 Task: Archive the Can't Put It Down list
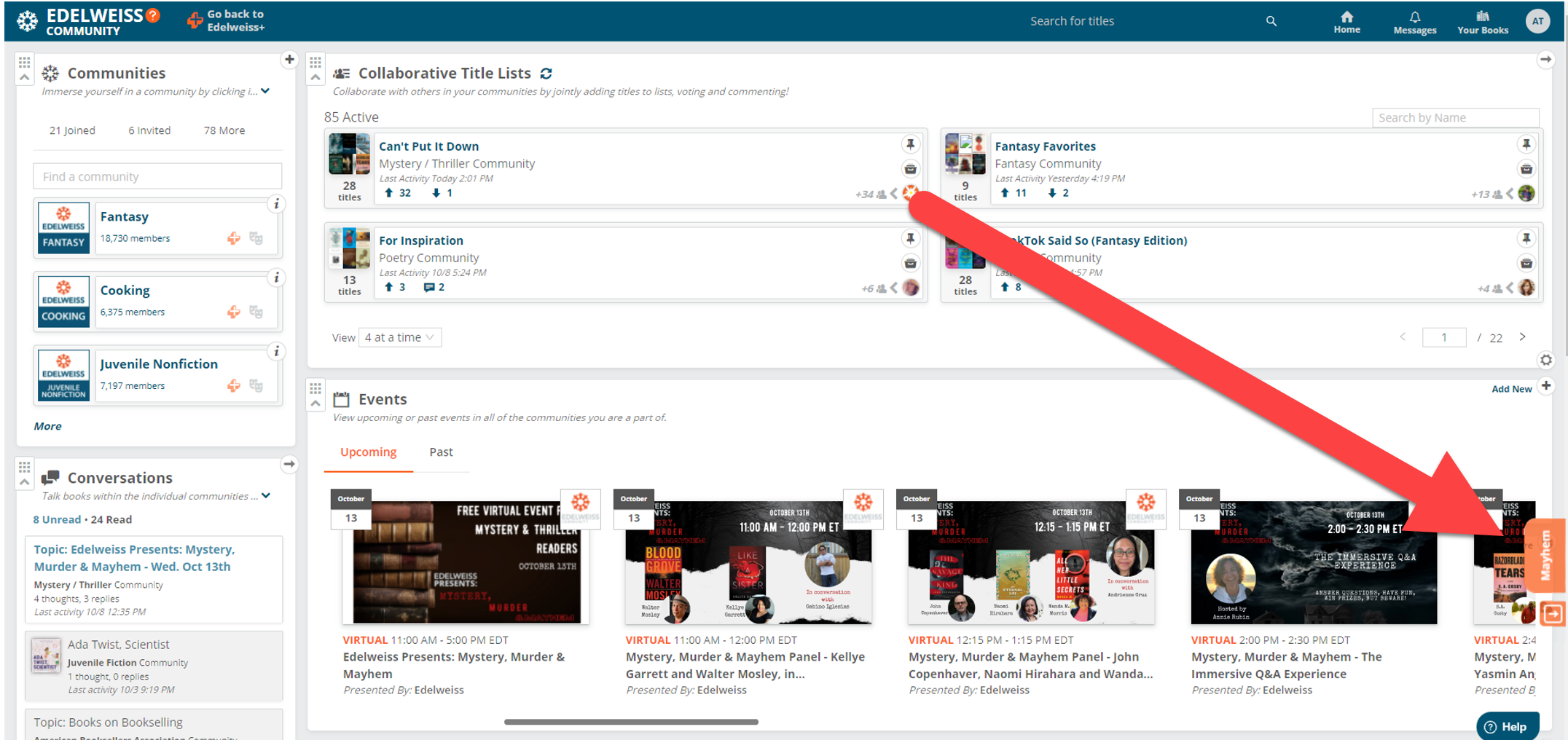coord(910,169)
